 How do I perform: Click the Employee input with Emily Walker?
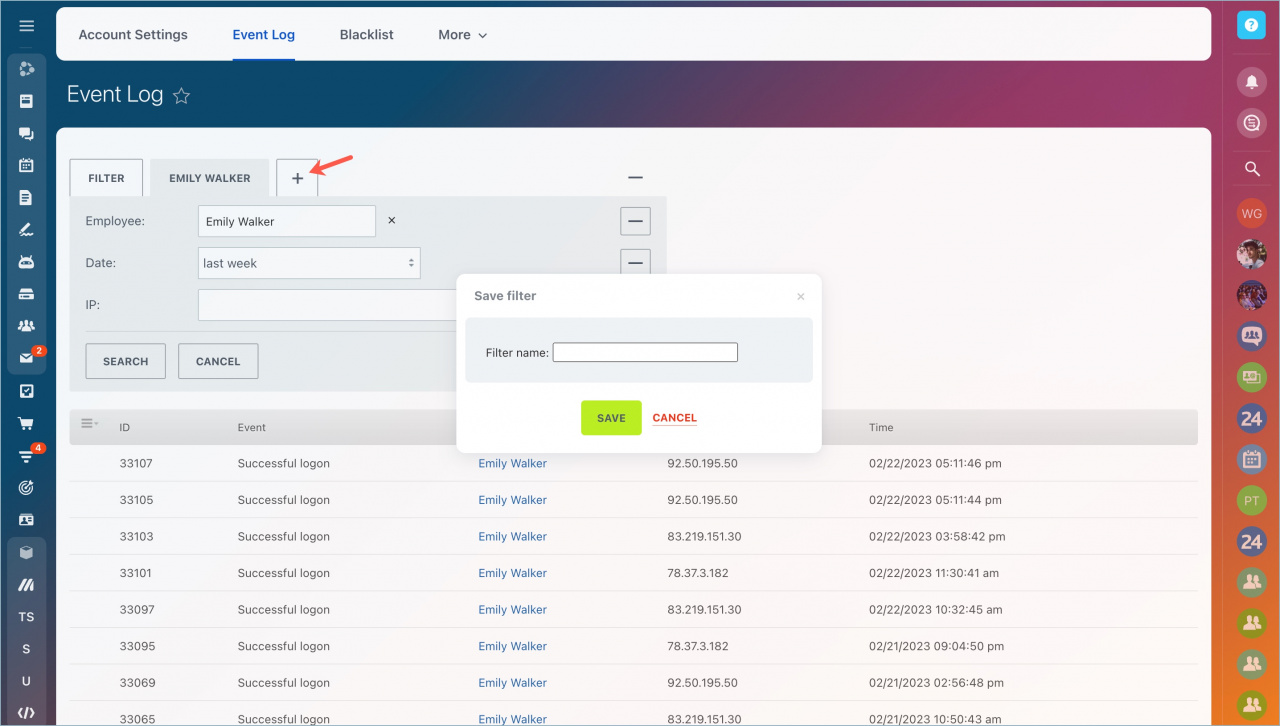click(287, 221)
